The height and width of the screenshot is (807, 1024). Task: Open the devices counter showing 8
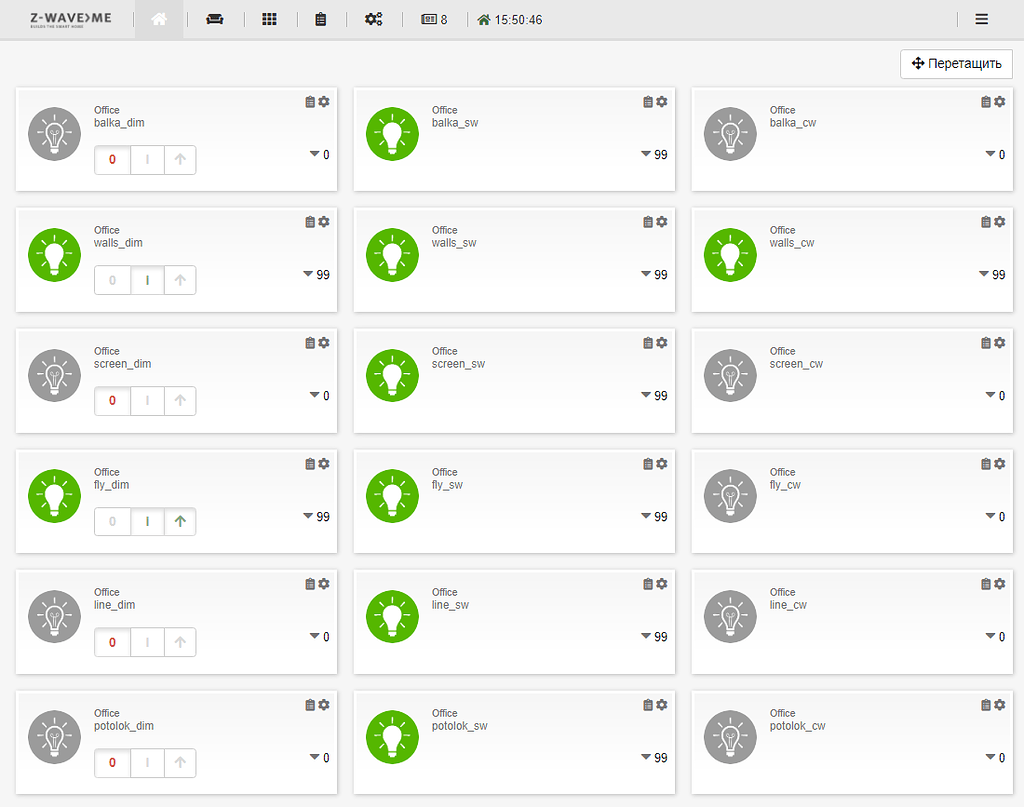coord(434,20)
